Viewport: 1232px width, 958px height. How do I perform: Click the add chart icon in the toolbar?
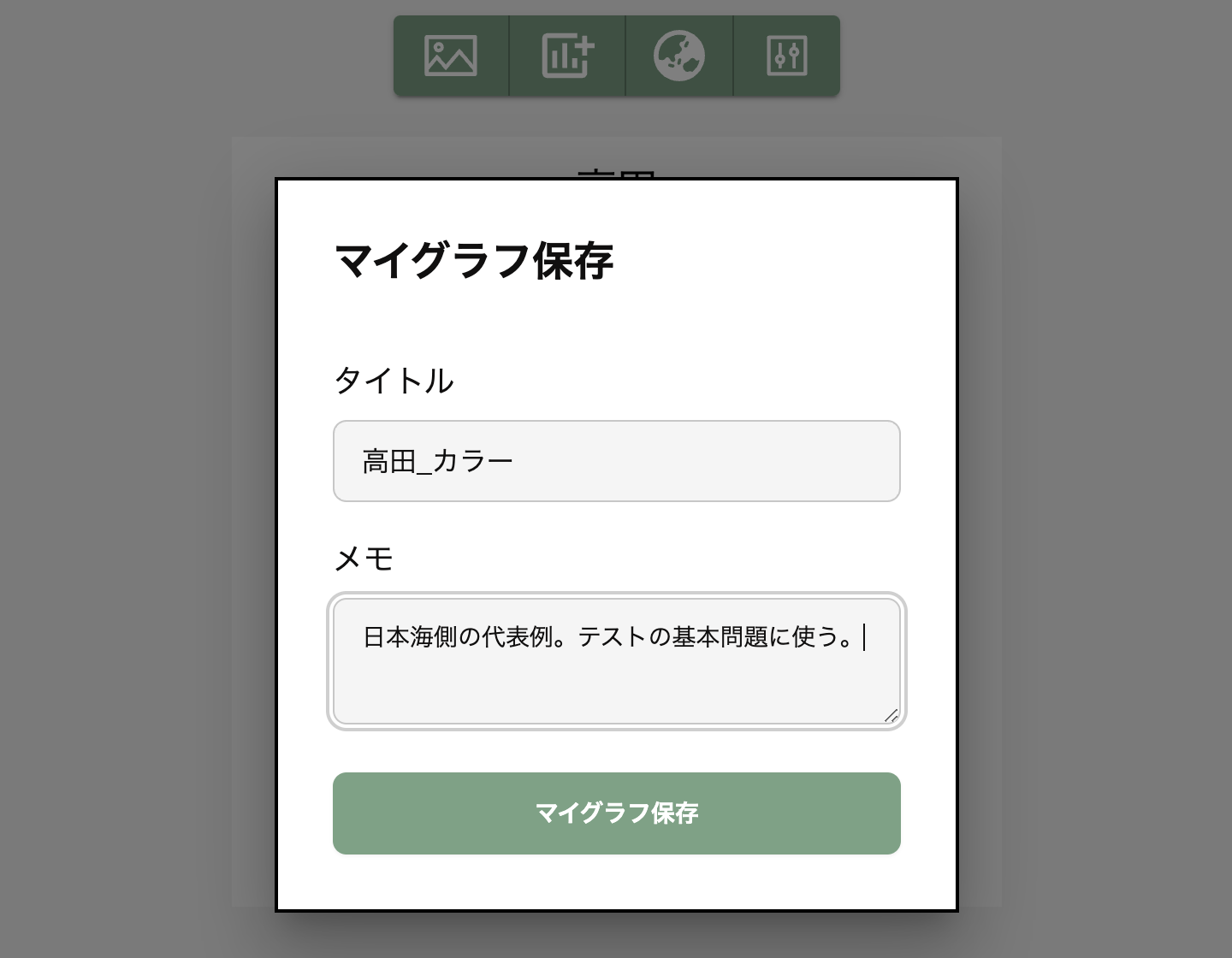(567, 56)
